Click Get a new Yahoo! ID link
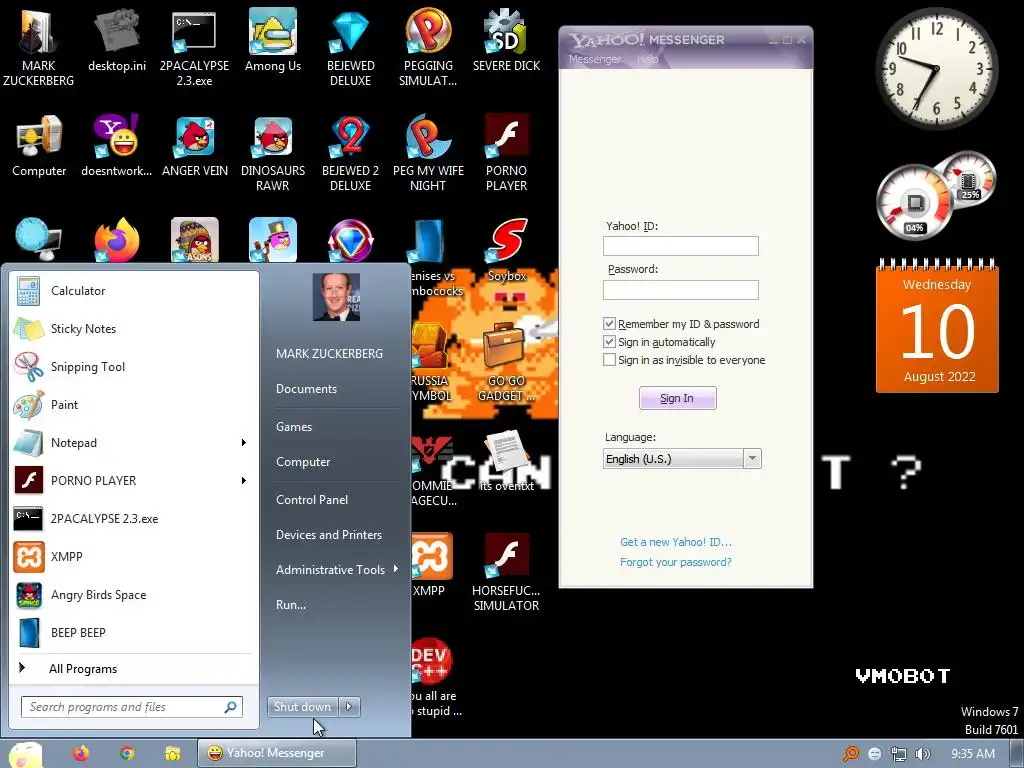Image resolution: width=1024 pixels, height=768 pixels. 676,542
